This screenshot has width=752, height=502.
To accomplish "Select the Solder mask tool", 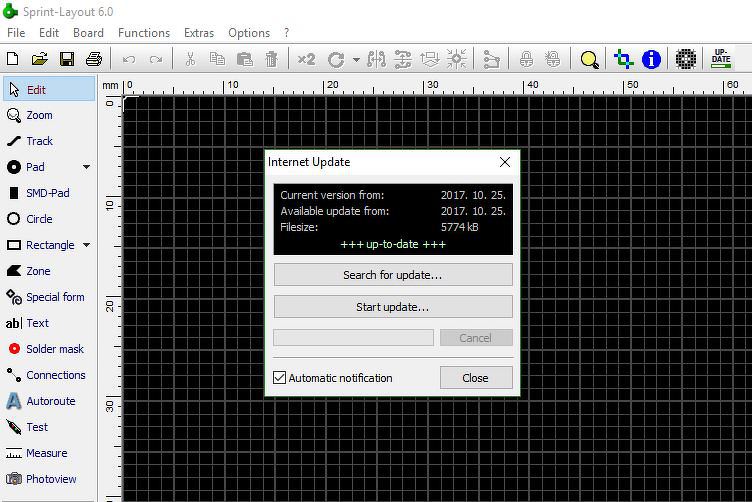I will (49, 349).
